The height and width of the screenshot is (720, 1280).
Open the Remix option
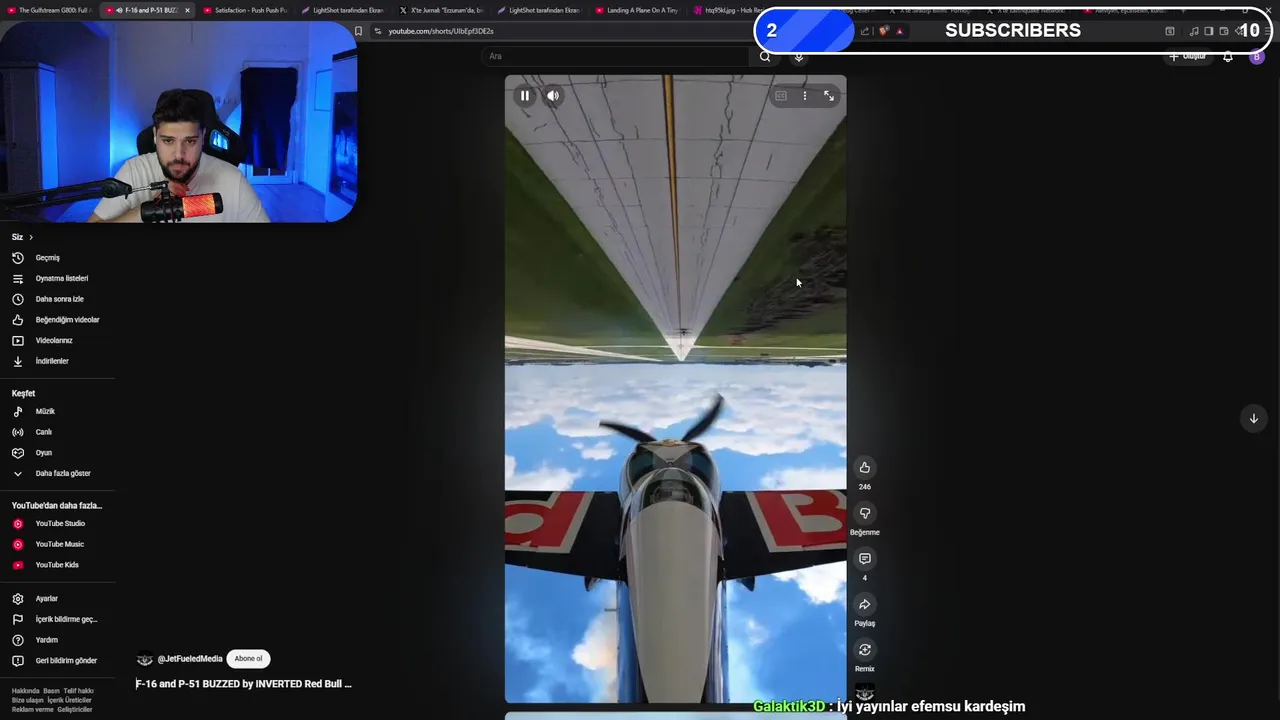[865, 650]
